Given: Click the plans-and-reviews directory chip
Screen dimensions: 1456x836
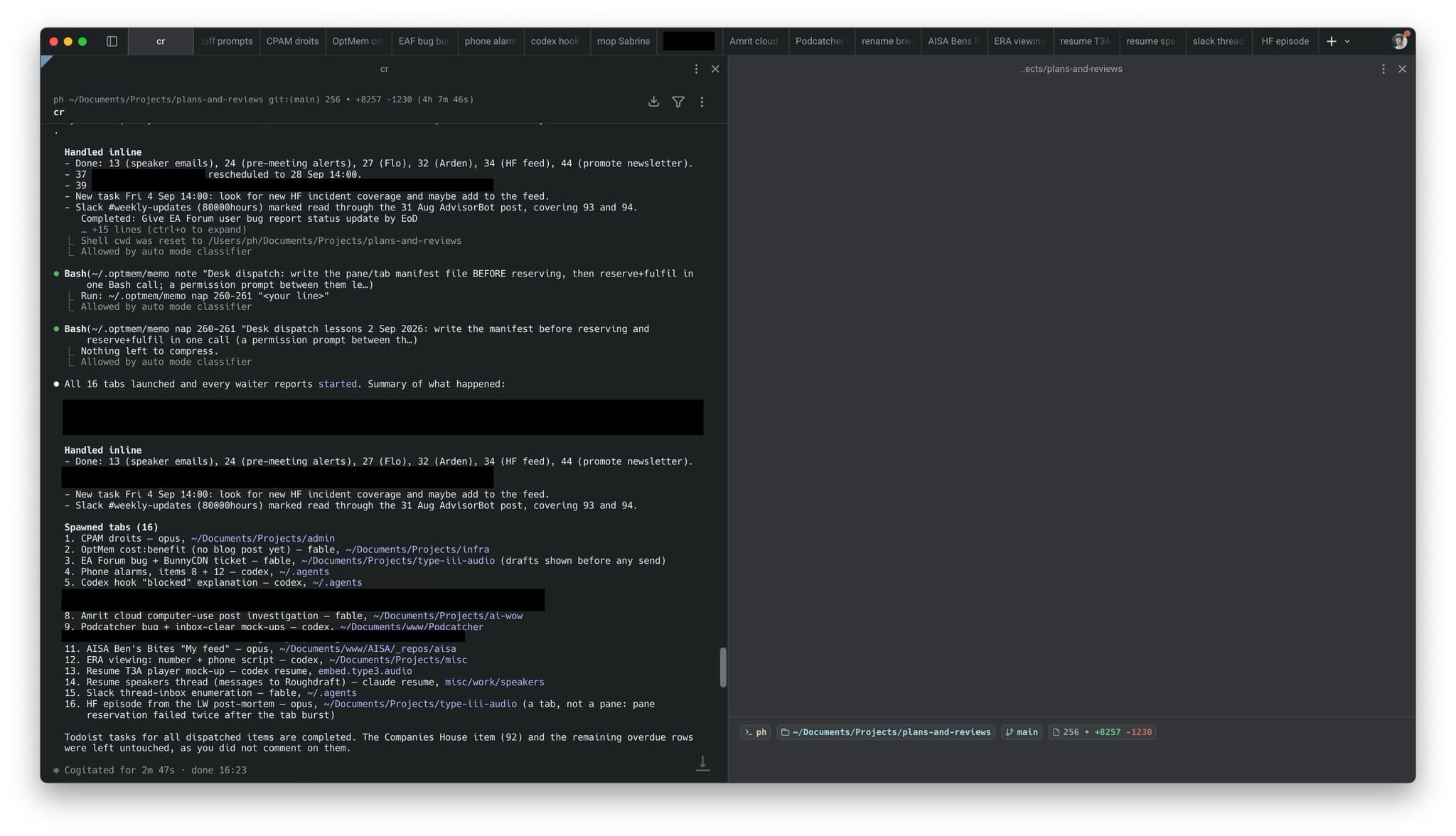Looking at the screenshot, I should pos(886,732).
